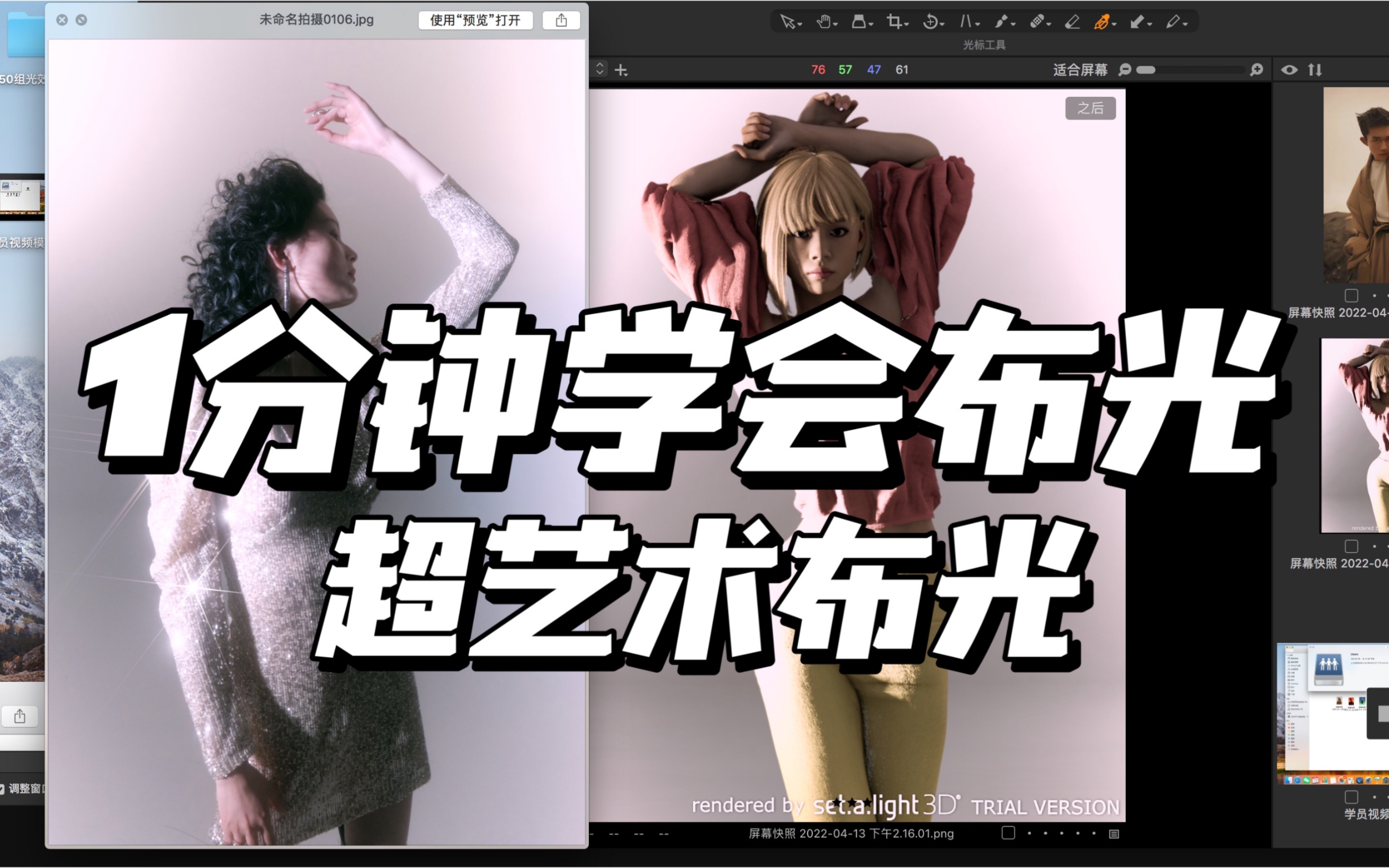Click the share button in the Finder window

point(20,716)
